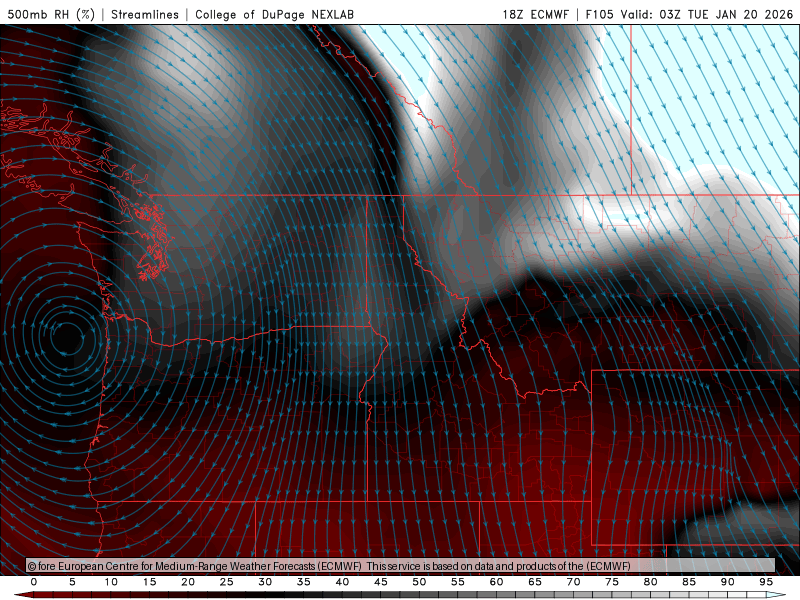
Task: Click the "500mb RH (%)" title text
Action: tap(51, 14)
